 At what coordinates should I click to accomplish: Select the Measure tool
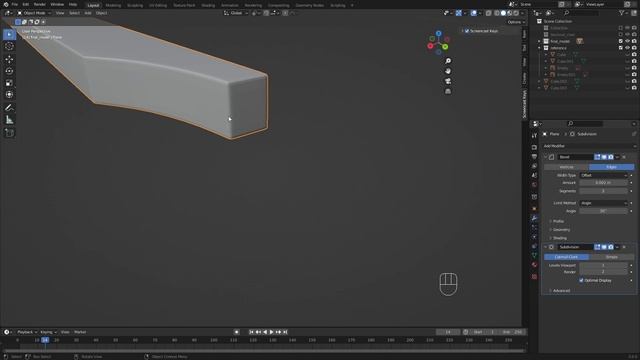pyautogui.click(x=9, y=120)
